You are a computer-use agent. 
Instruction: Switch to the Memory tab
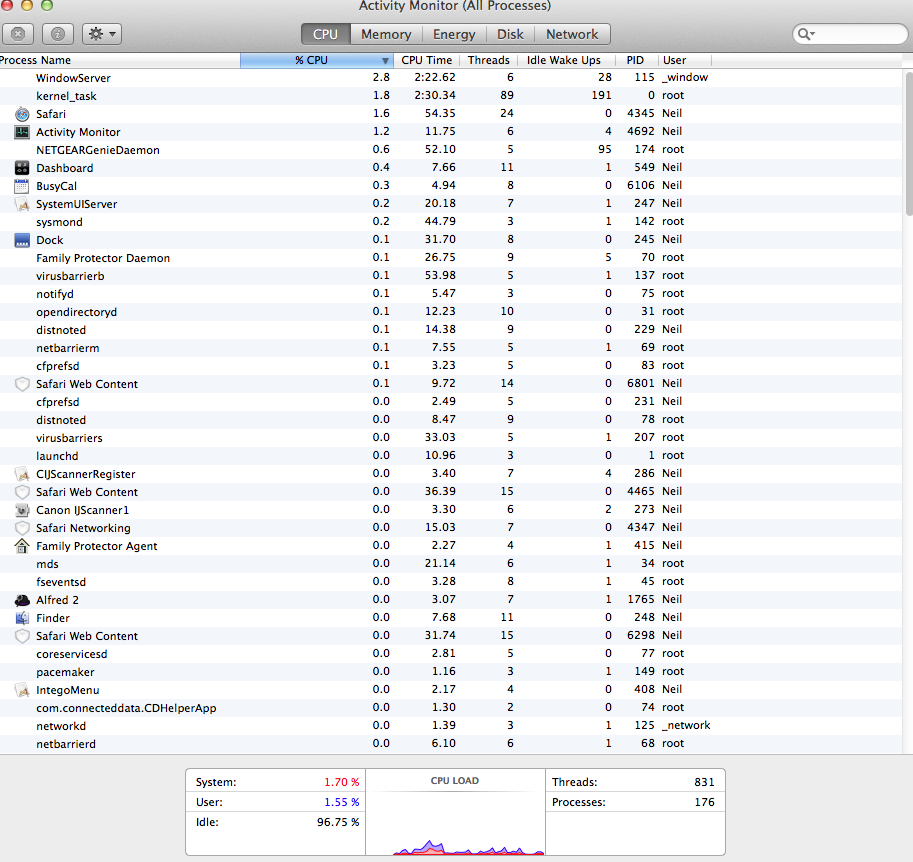(x=386, y=34)
